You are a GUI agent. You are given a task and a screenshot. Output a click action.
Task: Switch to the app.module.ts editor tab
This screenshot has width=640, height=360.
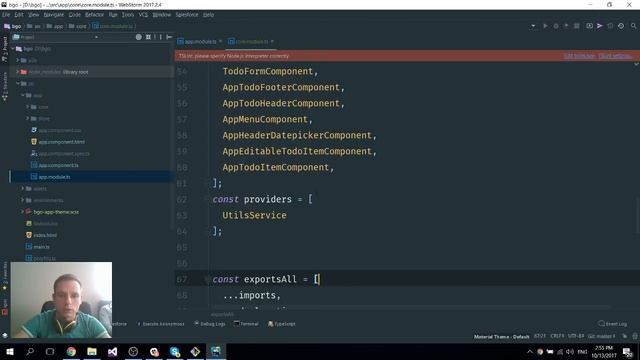coord(200,42)
